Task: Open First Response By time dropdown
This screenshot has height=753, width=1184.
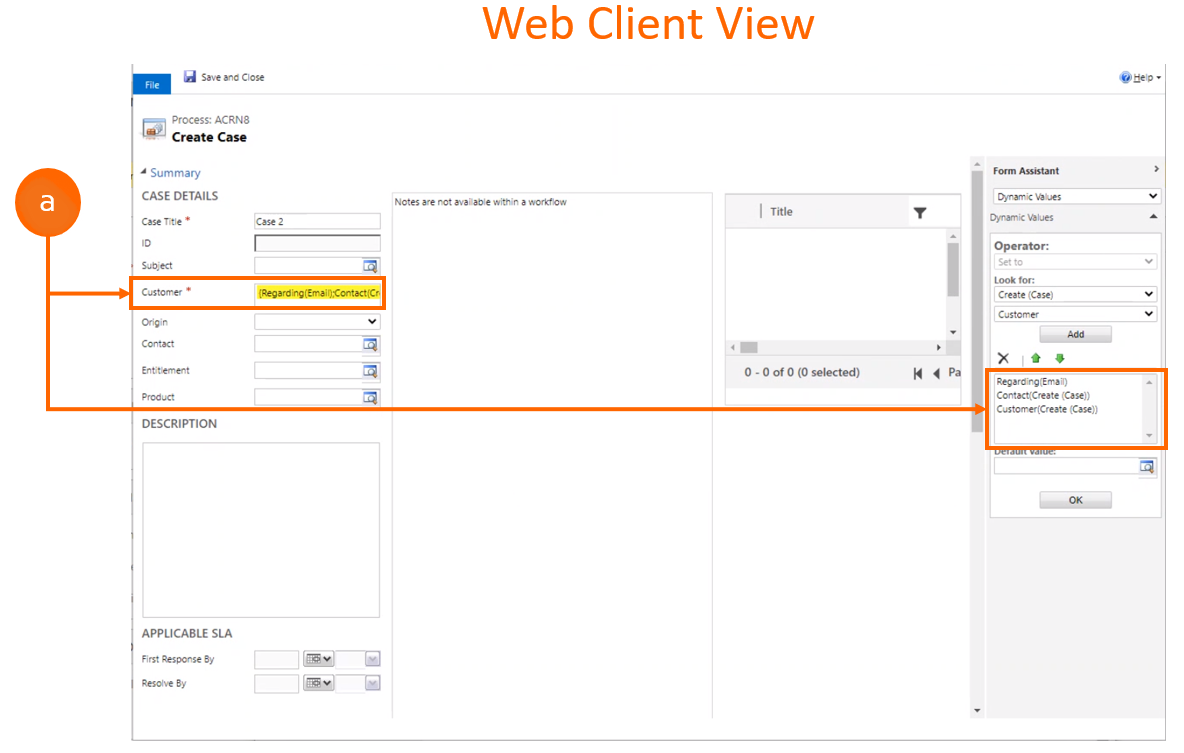Action: coord(372,659)
